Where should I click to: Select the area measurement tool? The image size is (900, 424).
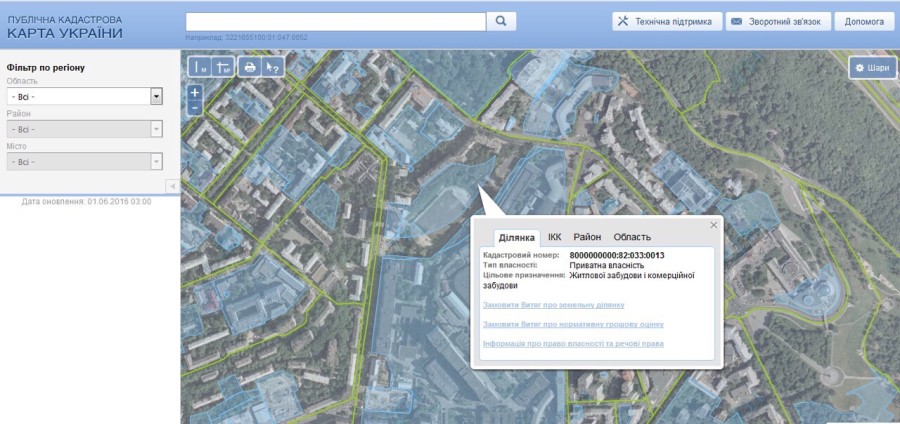pos(222,67)
